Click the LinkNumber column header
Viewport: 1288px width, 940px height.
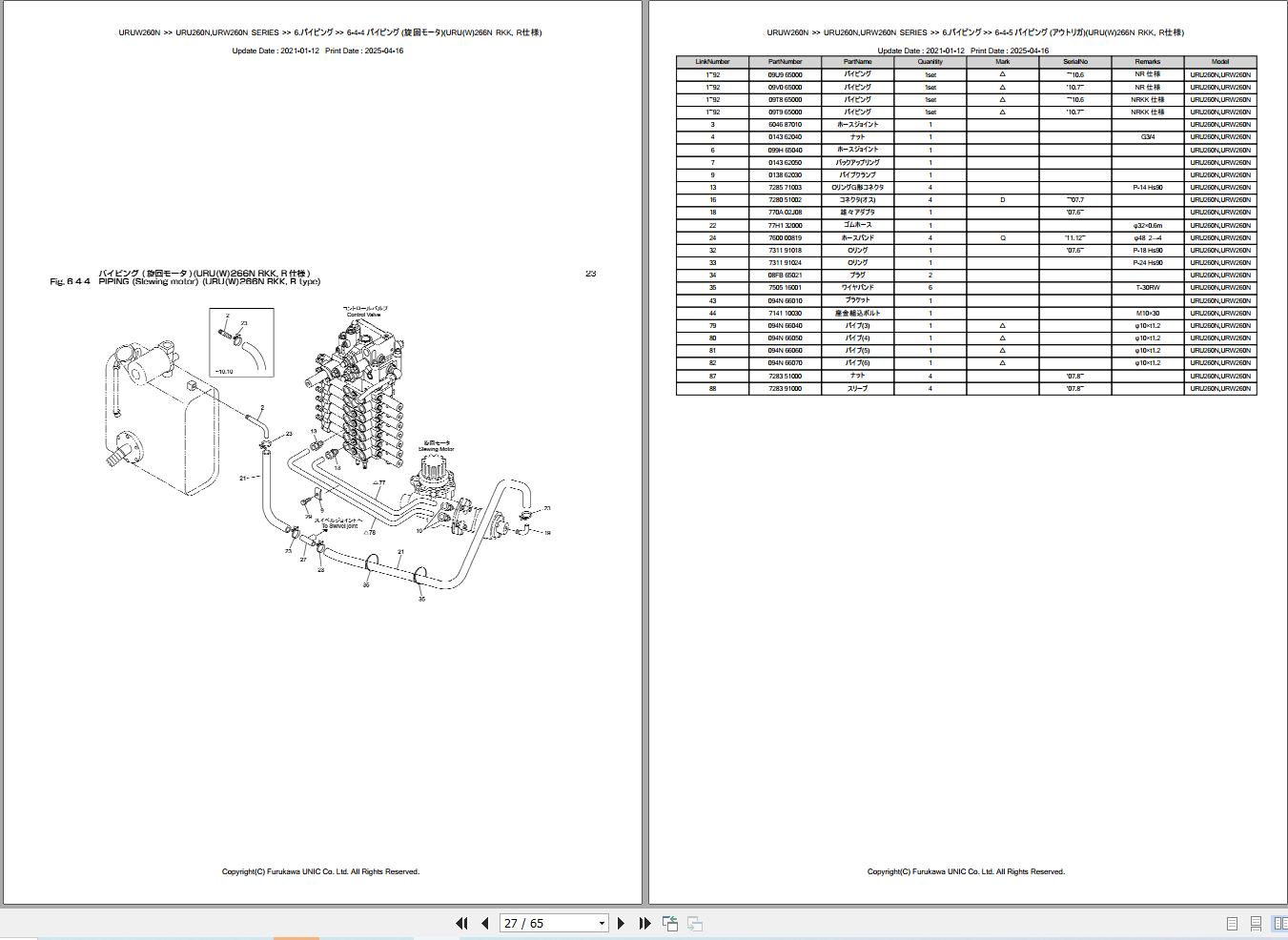click(712, 62)
